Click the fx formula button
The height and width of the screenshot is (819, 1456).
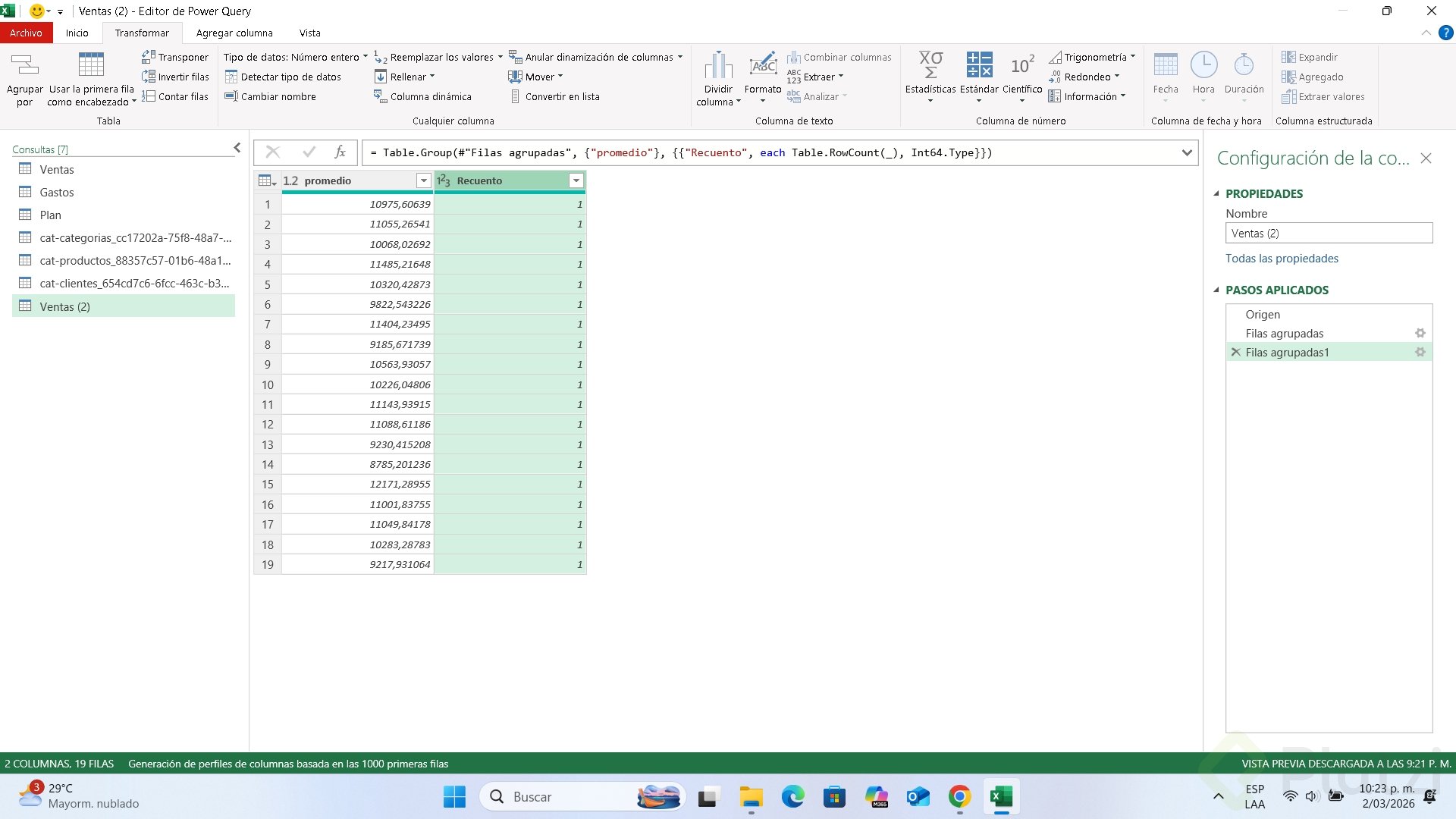[340, 152]
